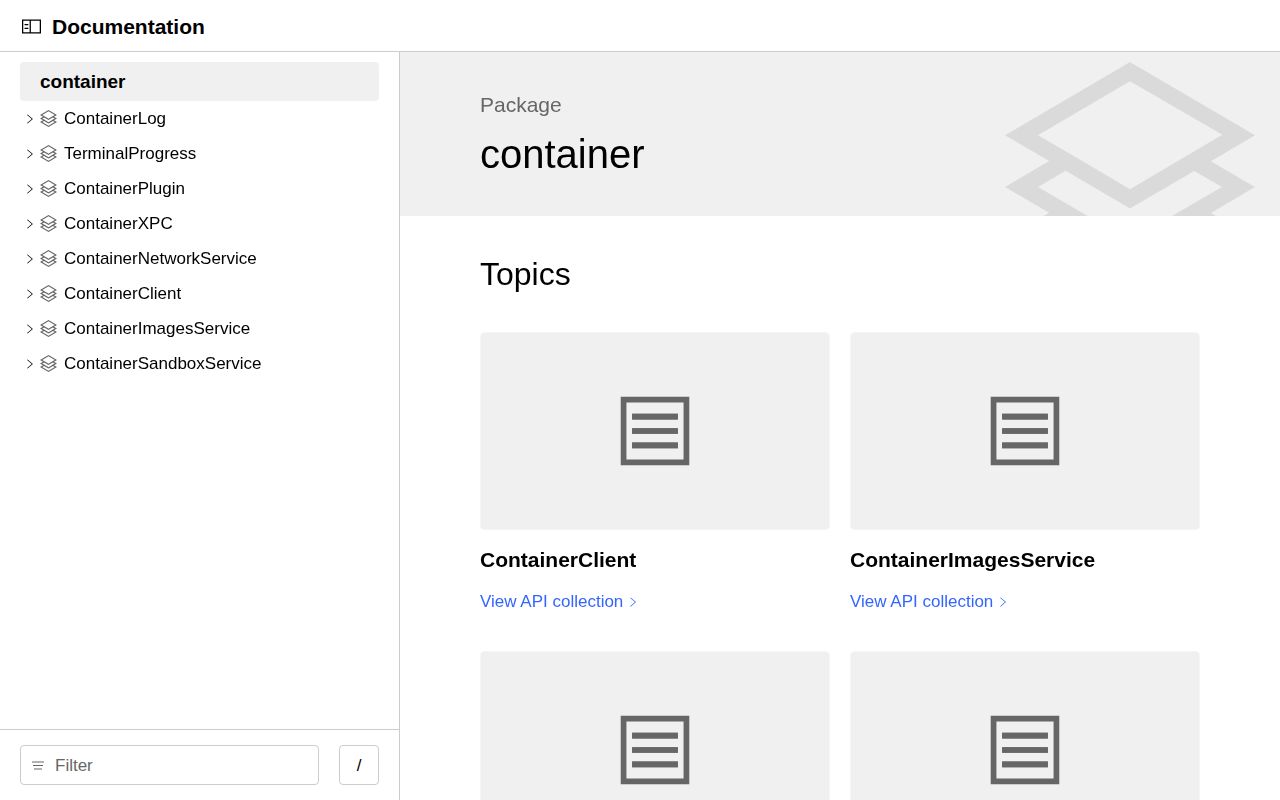Click the ContainerImagesService card document icon

click(x=1025, y=431)
